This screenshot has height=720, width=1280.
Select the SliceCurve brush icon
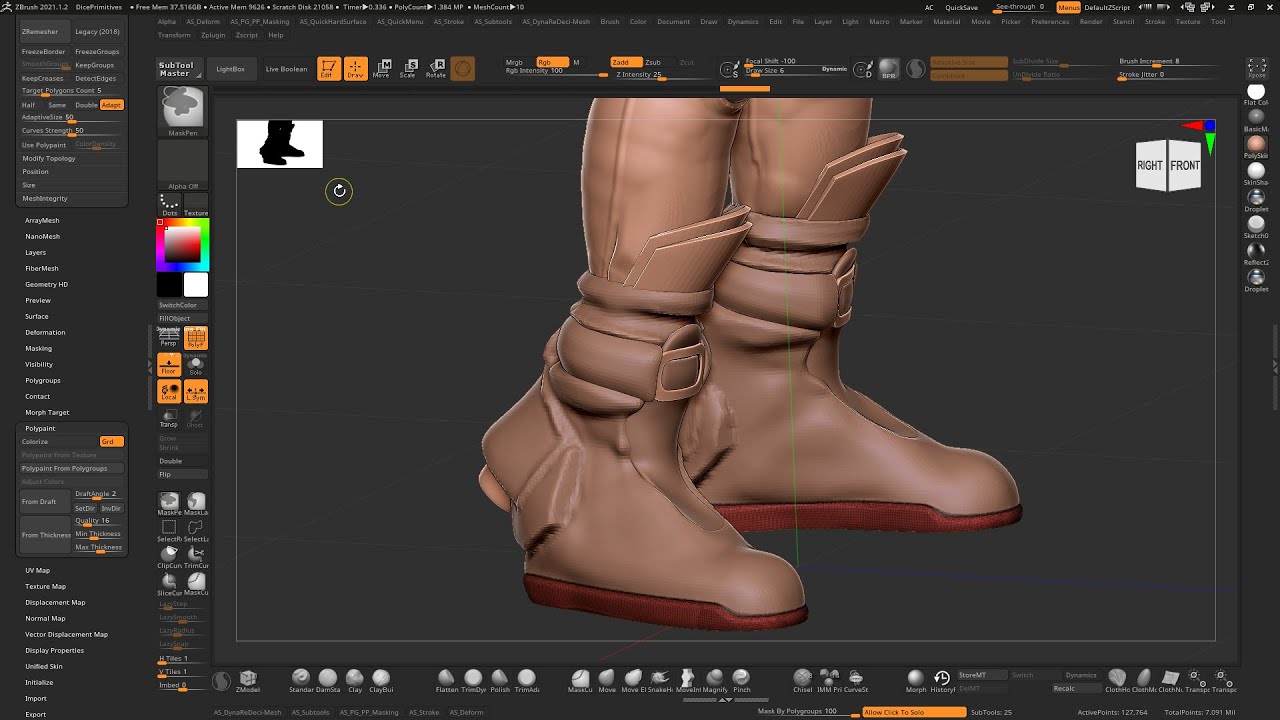point(169,584)
